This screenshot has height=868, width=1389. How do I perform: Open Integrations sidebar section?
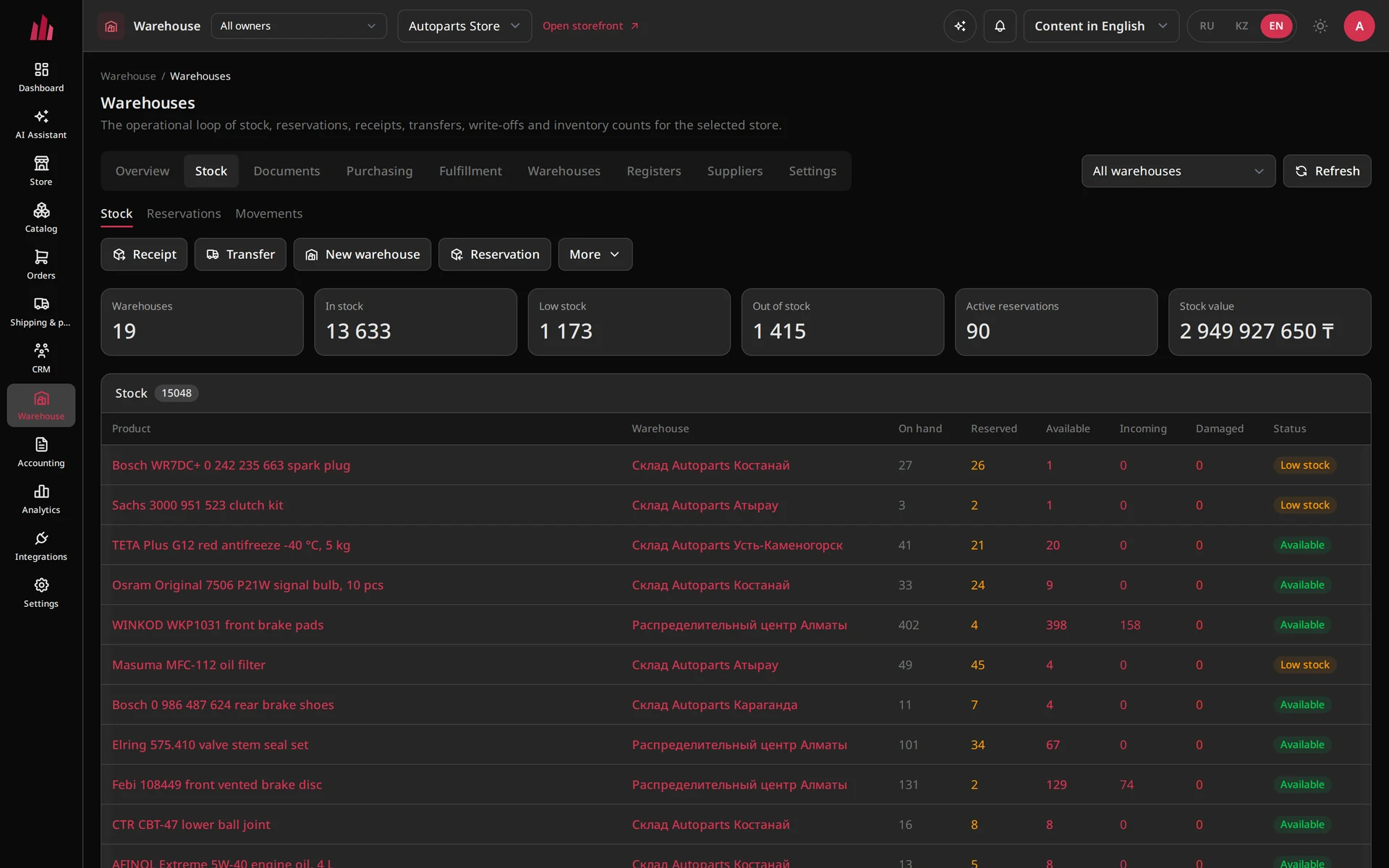[41, 546]
